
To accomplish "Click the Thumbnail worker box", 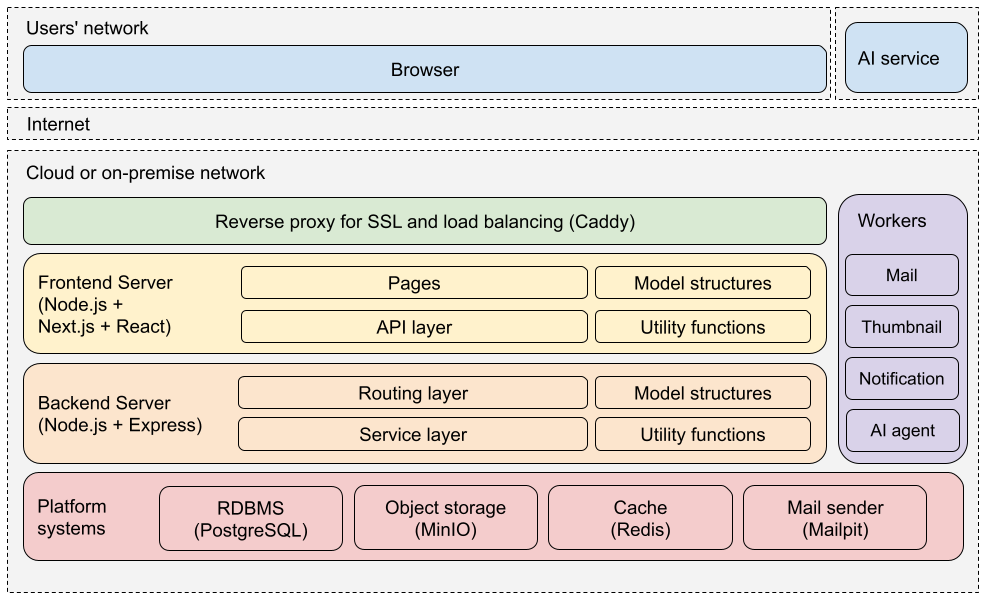I will tap(901, 327).
